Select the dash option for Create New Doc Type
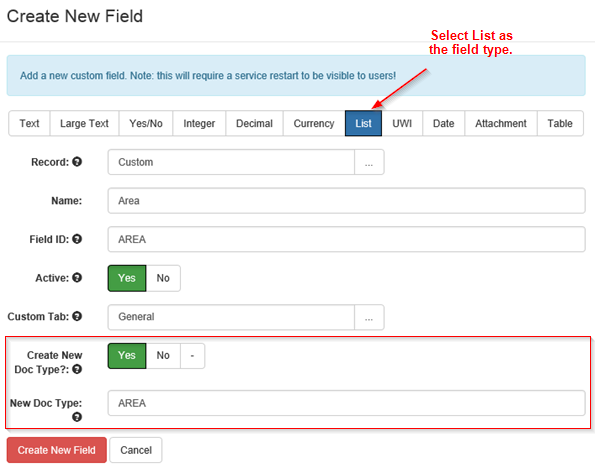This screenshot has width=595, height=469. [x=192, y=356]
